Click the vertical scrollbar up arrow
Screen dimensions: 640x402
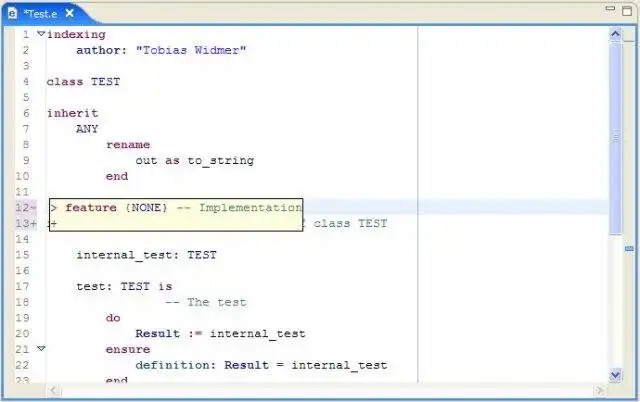616,34
